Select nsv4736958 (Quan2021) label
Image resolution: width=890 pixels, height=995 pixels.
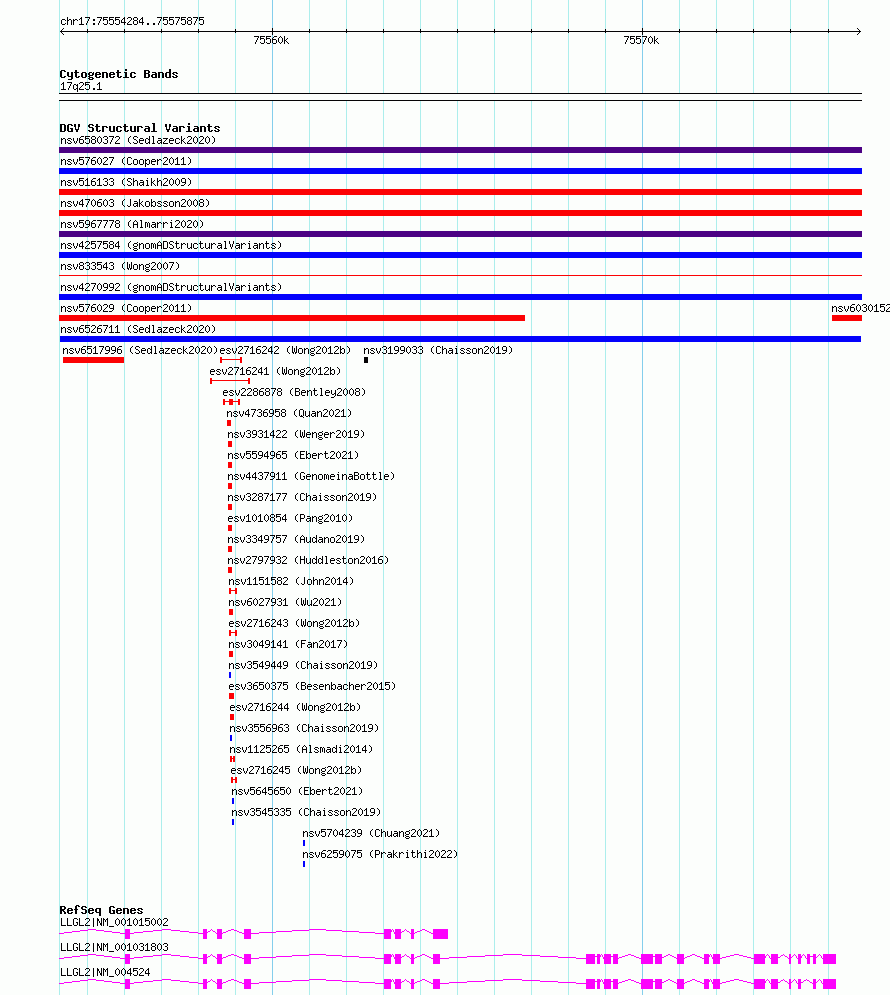[289, 413]
